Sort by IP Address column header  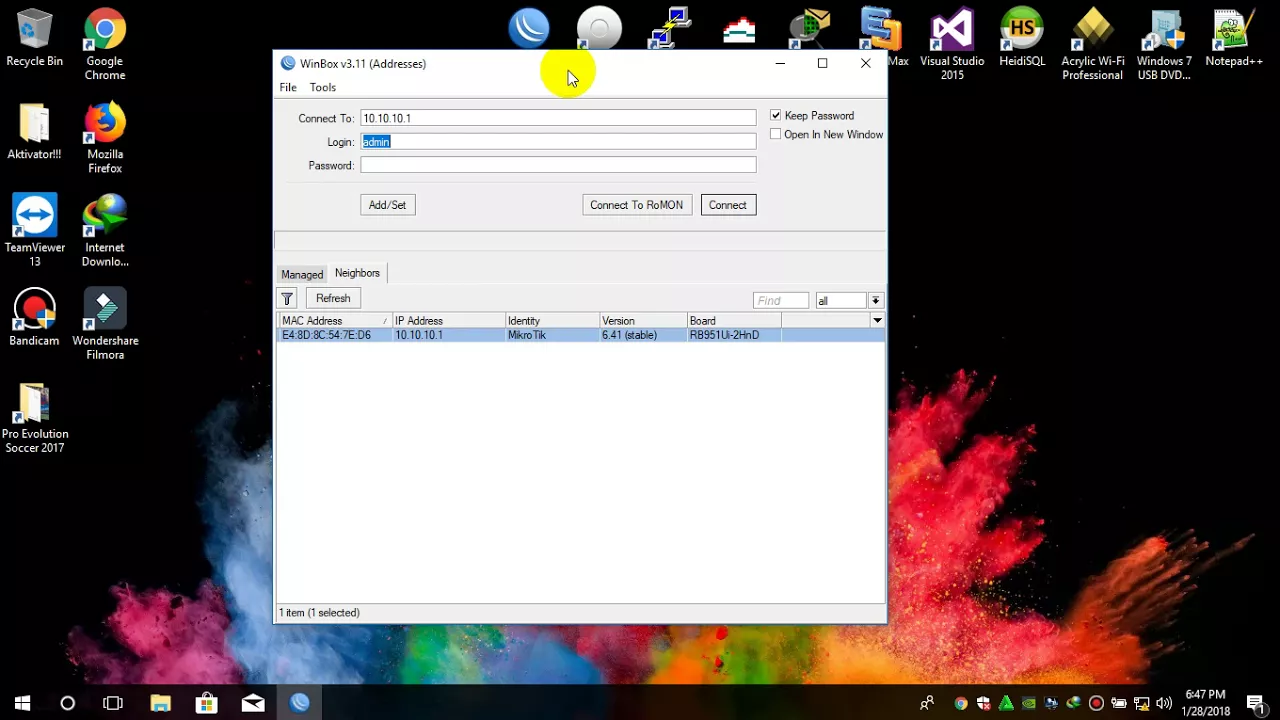point(448,321)
